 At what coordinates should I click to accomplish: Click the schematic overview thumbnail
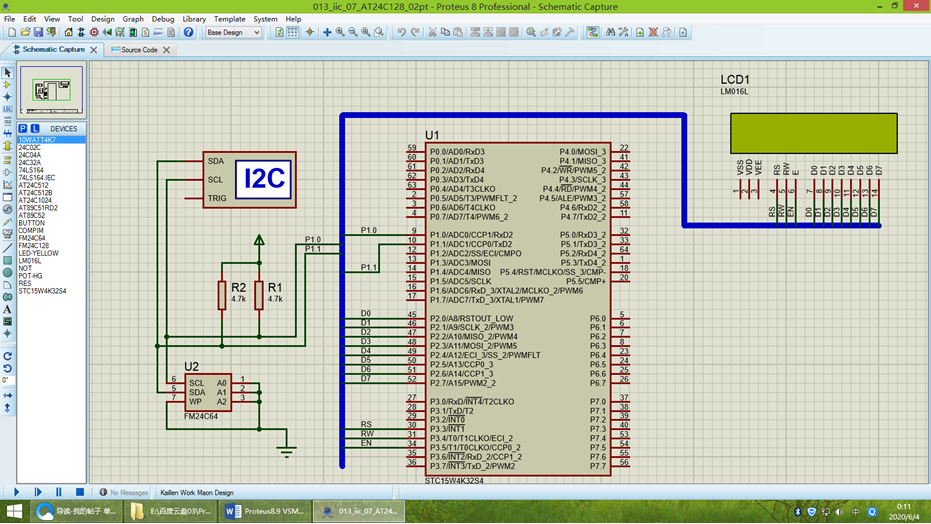(x=51, y=90)
